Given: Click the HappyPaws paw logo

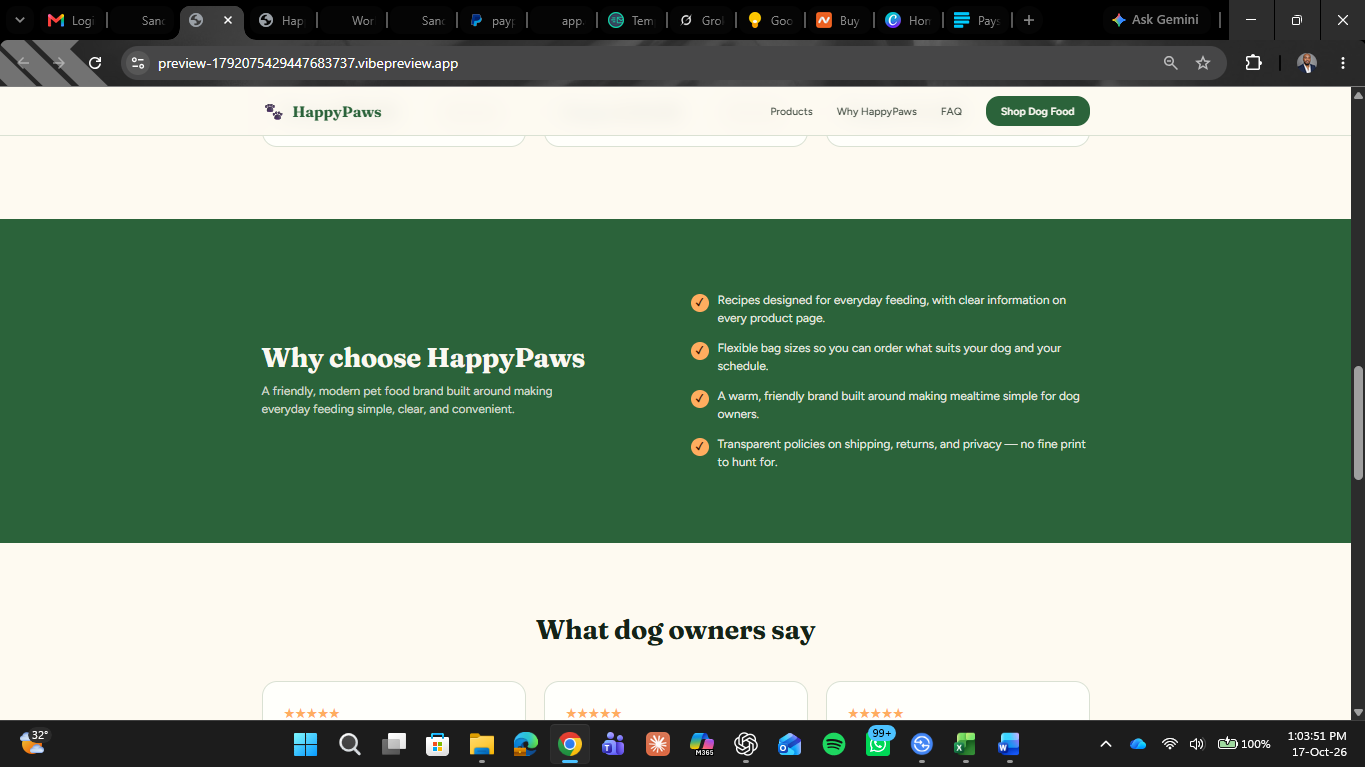Looking at the screenshot, I should pyautogui.click(x=273, y=112).
